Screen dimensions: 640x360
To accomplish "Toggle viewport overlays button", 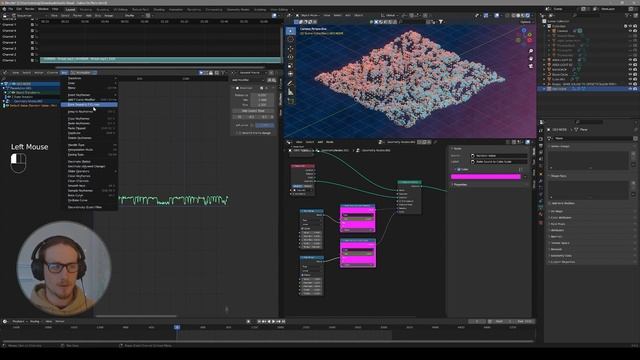I will (x=496, y=16).
